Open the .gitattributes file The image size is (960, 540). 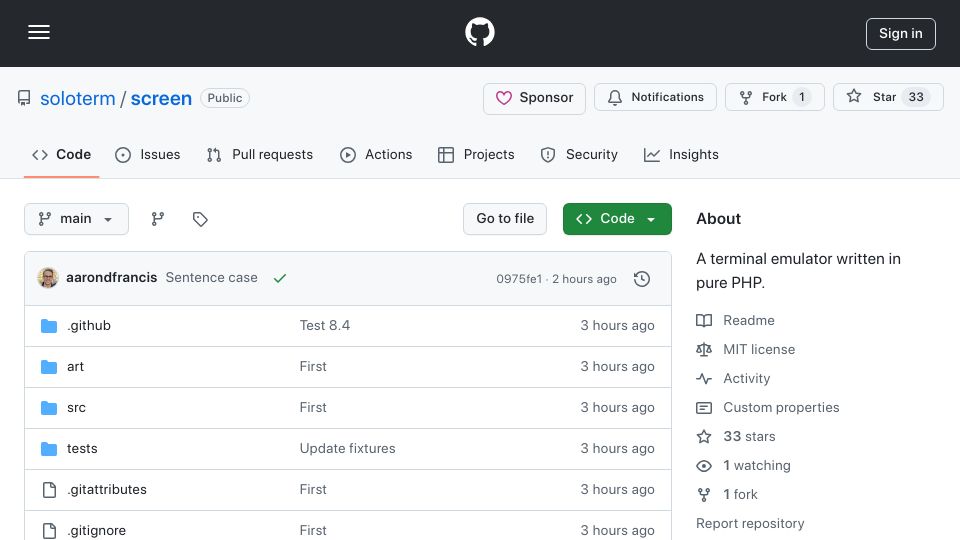(x=107, y=490)
